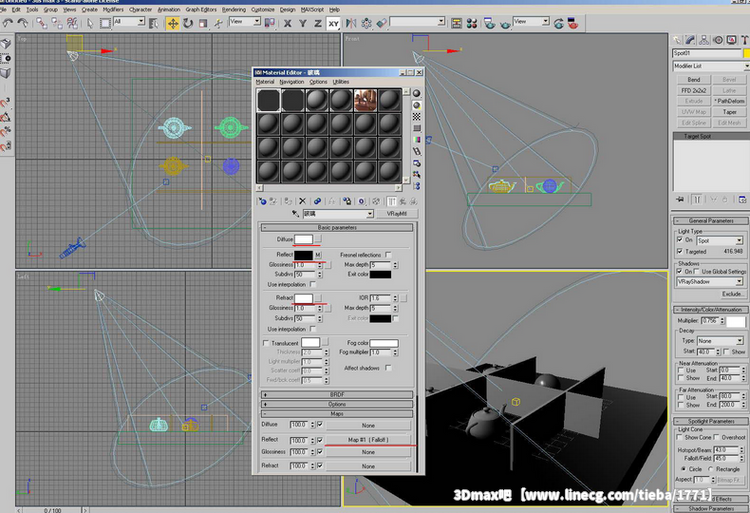Select the Select and Link tool

42,22
